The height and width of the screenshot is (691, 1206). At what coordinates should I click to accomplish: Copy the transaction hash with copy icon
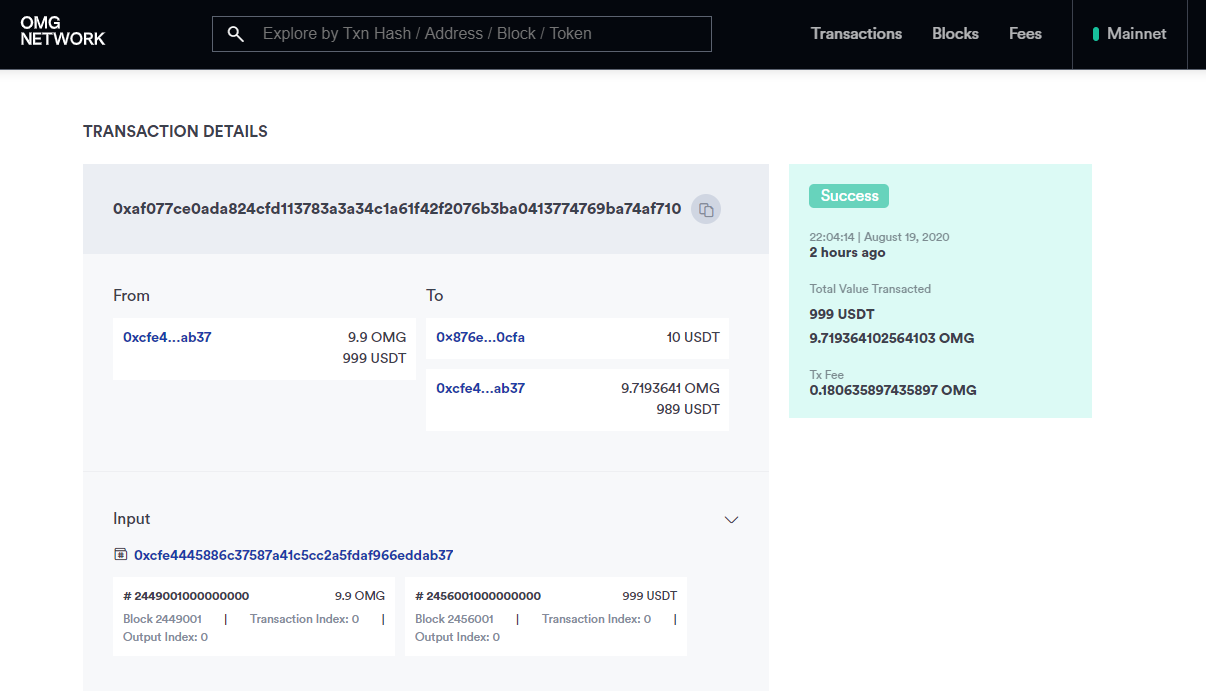point(706,209)
